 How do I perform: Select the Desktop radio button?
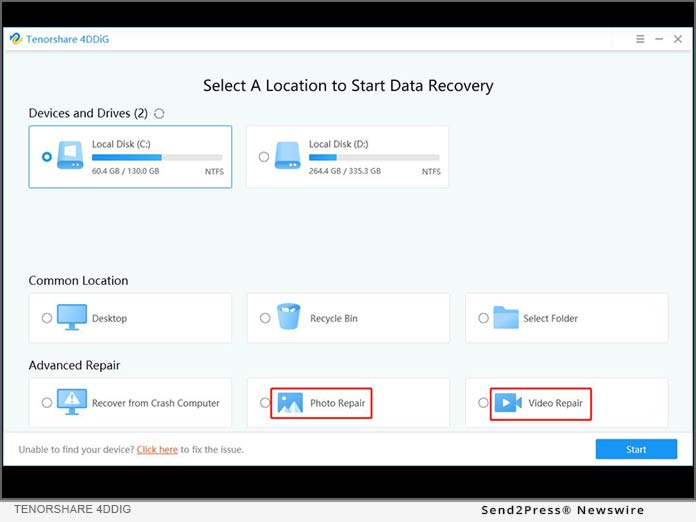pyautogui.click(x=47, y=318)
